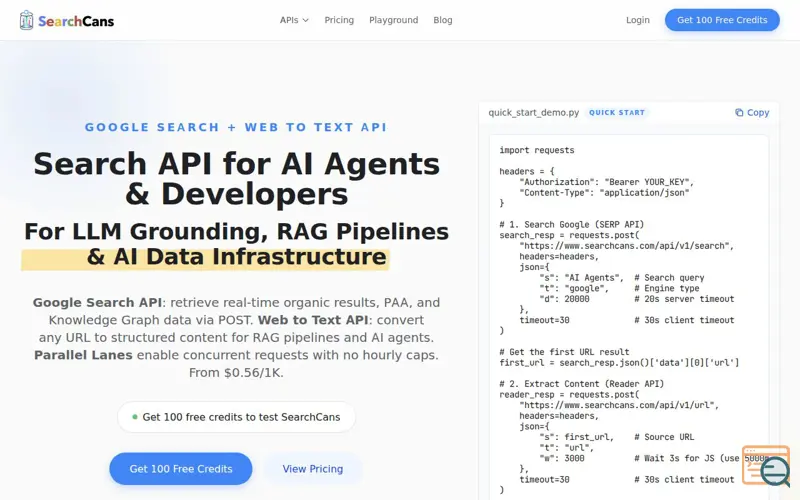This screenshot has width=800, height=500.
Task: Click the 'From $0.56/1K.' text
Action: pyautogui.click(x=236, y=372)
